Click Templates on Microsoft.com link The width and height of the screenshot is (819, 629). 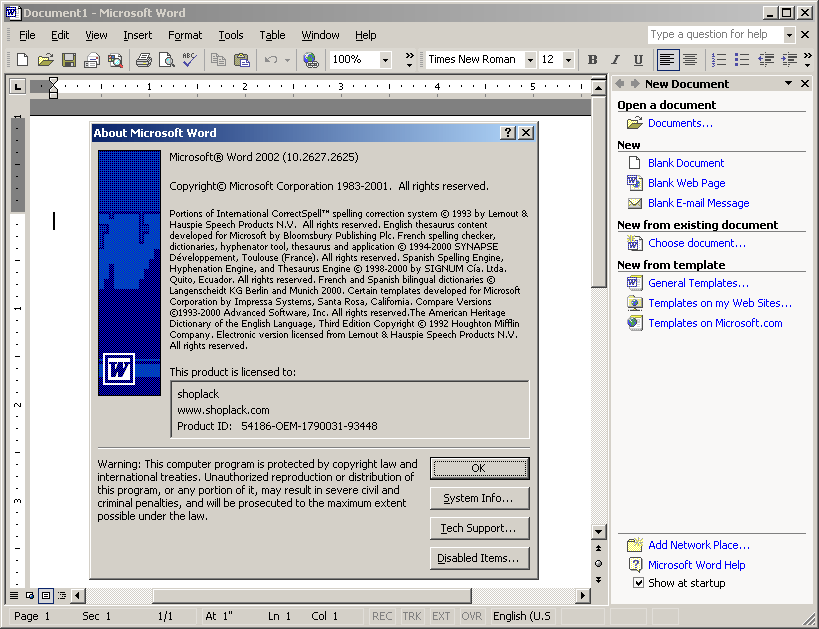pyautogui.click(x=715, y=323)
